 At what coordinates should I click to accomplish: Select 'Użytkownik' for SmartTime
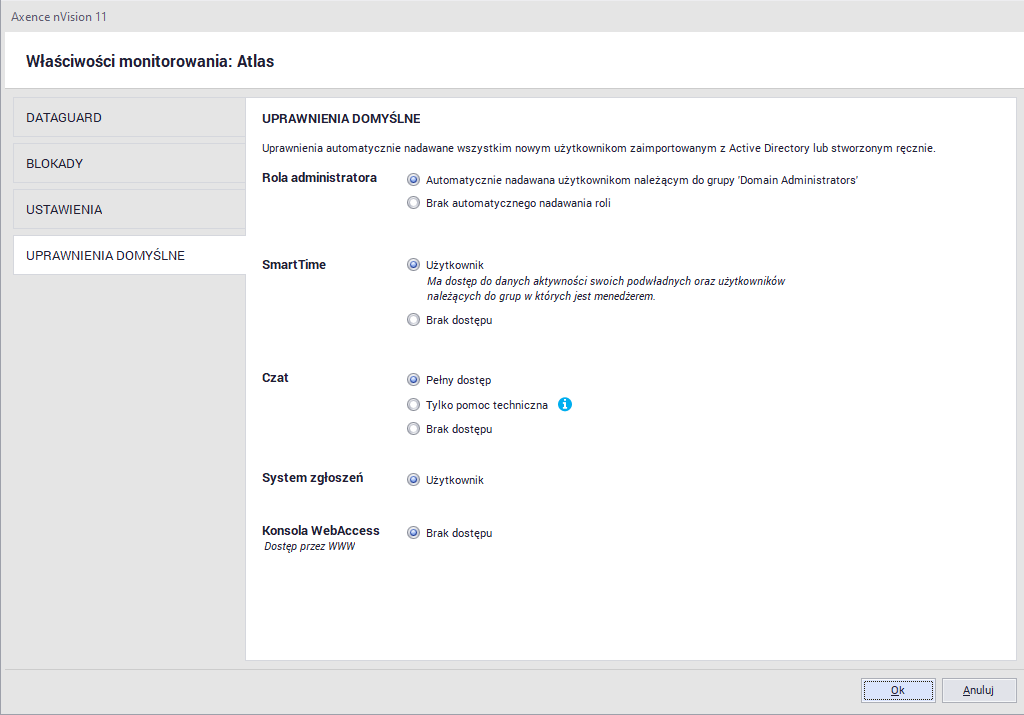tap(413, 264)
